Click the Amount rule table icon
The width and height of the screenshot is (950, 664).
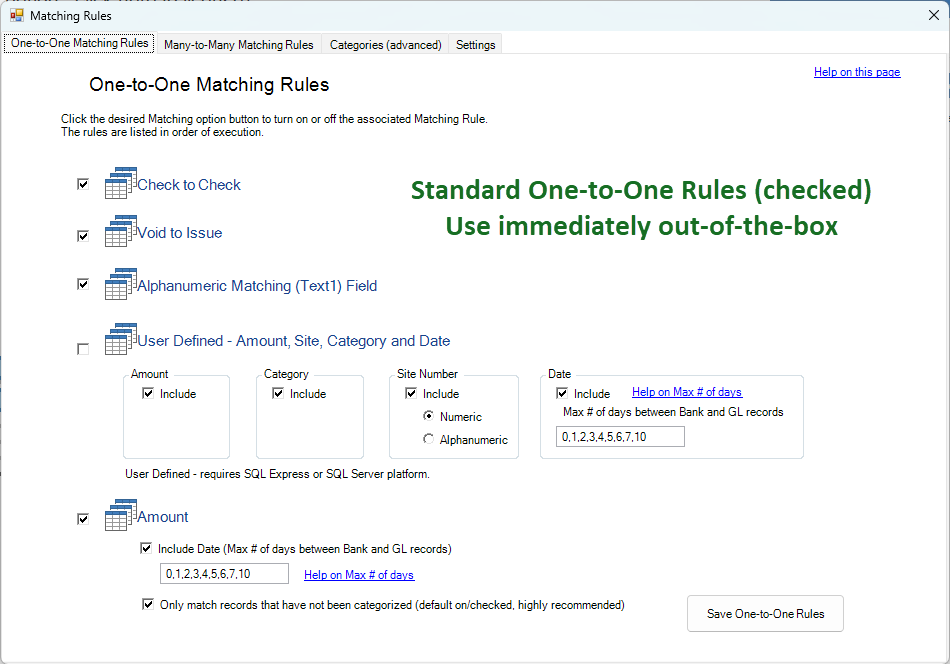pos(120,516)
